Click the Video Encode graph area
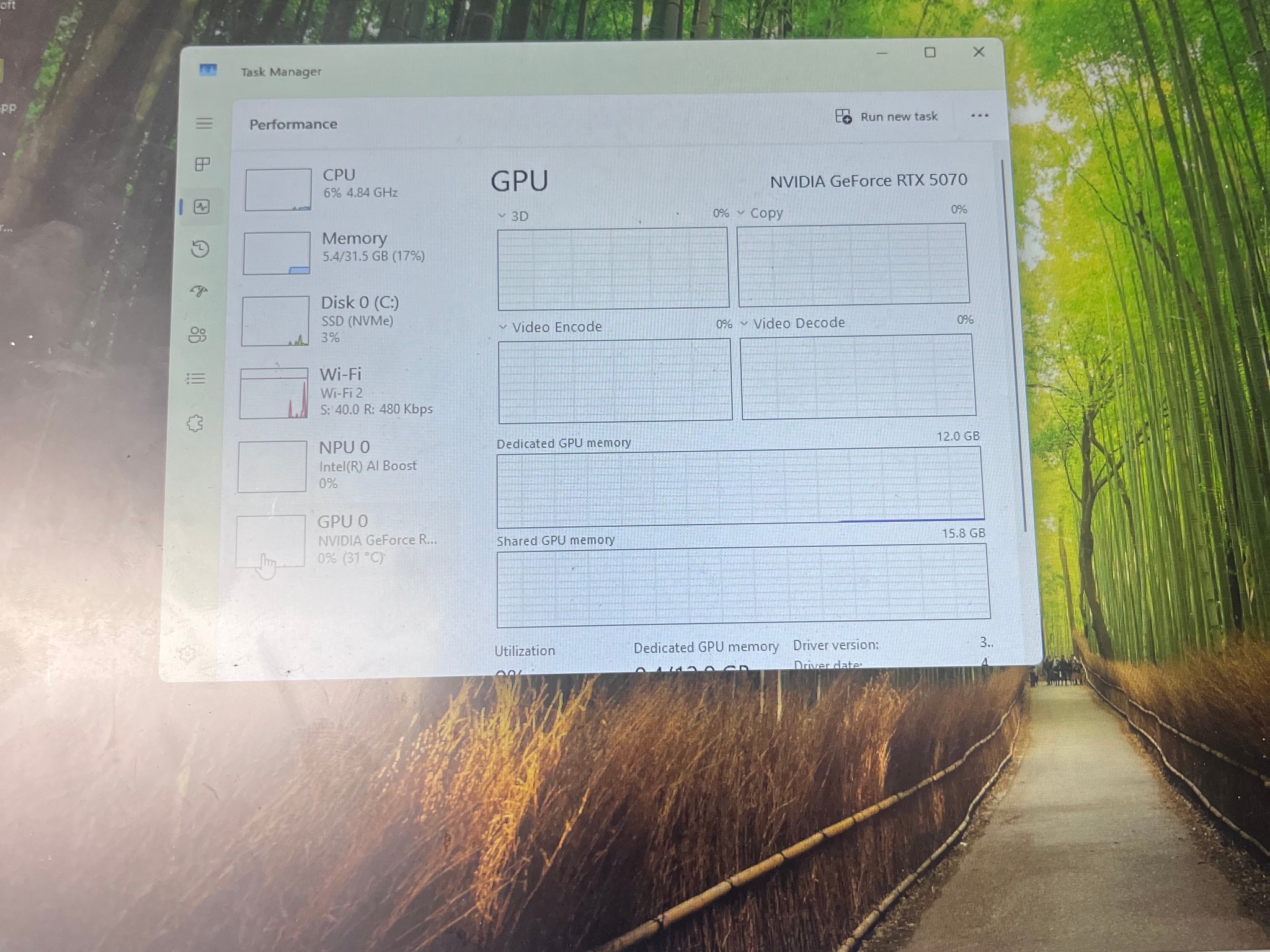Image resolution: width=1270 pixels, height=952 pixels. coord(615,380)
